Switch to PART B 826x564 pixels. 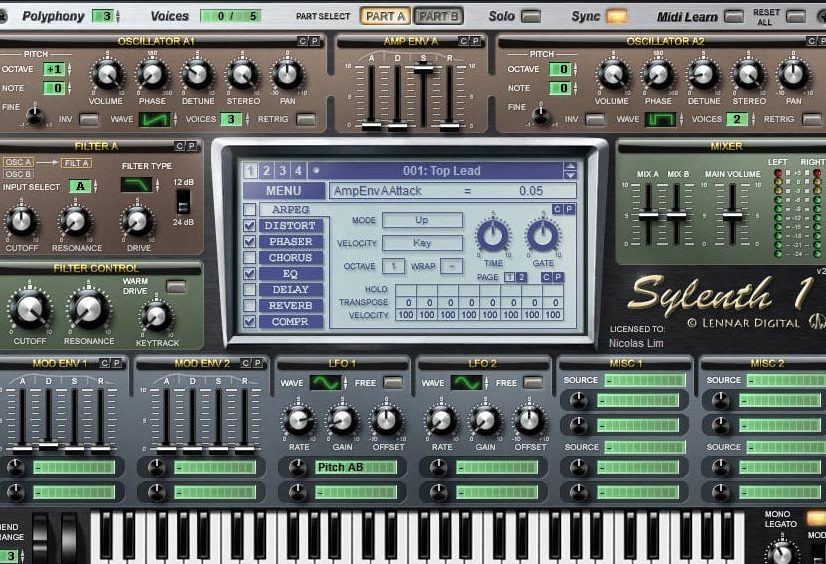coord(438,16)
